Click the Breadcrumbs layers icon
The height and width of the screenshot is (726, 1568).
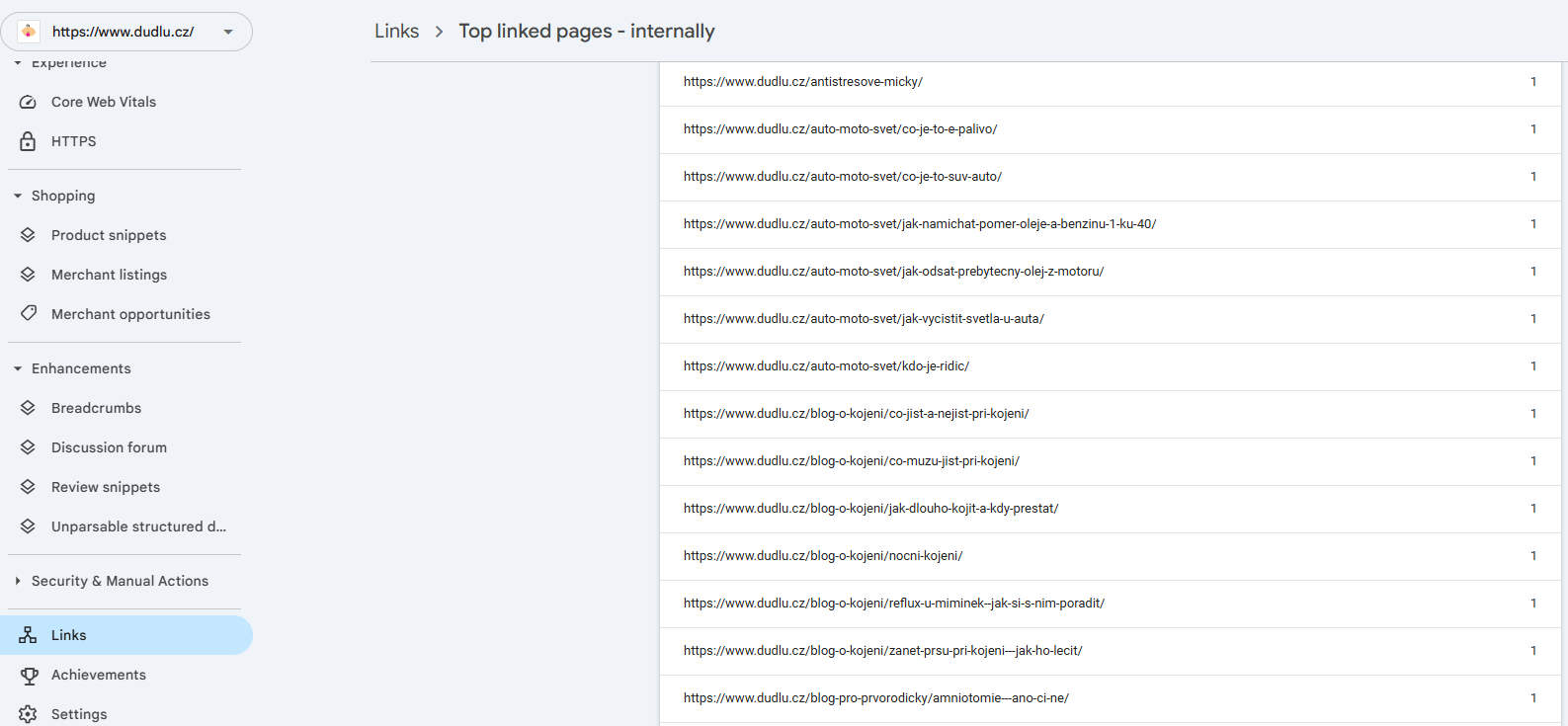coord(28,408)
